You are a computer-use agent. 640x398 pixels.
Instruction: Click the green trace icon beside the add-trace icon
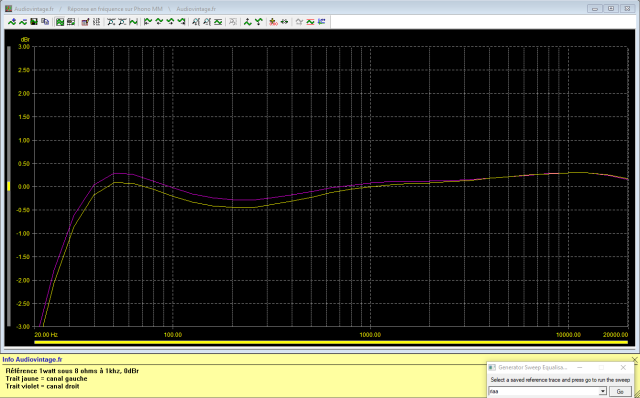click(x=23, y=22)
